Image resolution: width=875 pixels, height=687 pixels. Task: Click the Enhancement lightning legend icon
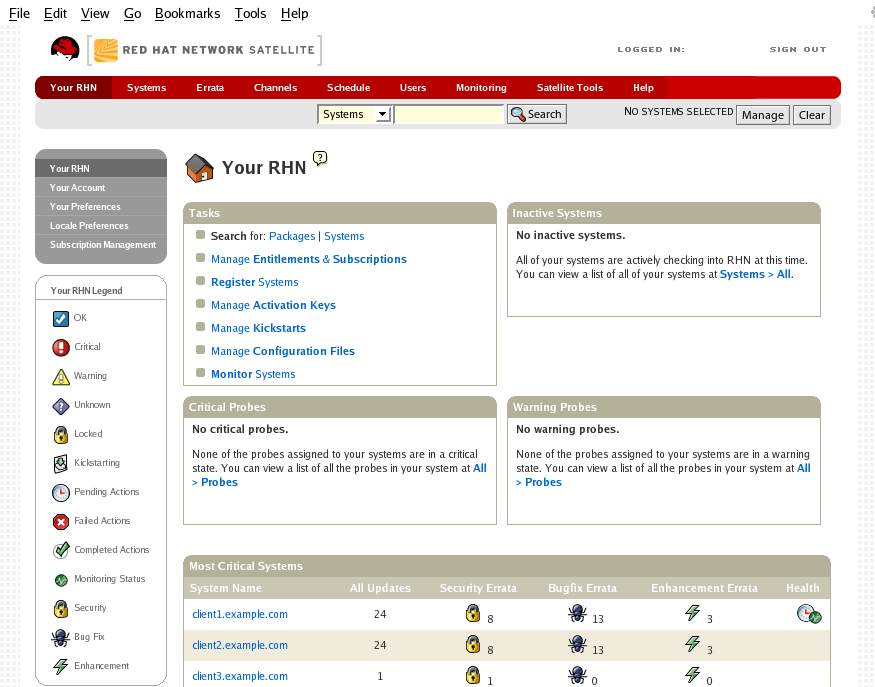pos(60,666)
